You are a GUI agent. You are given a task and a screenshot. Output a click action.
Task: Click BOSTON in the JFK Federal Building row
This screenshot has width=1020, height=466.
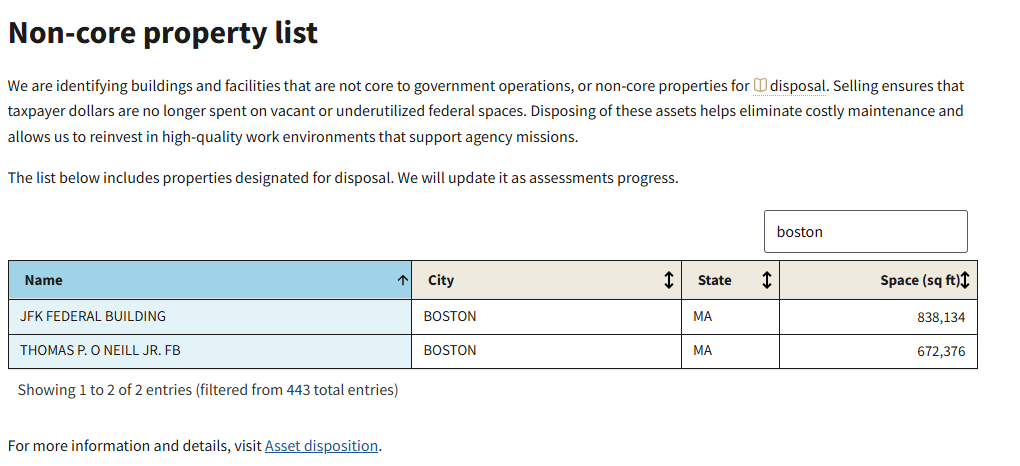pos(450,316)
